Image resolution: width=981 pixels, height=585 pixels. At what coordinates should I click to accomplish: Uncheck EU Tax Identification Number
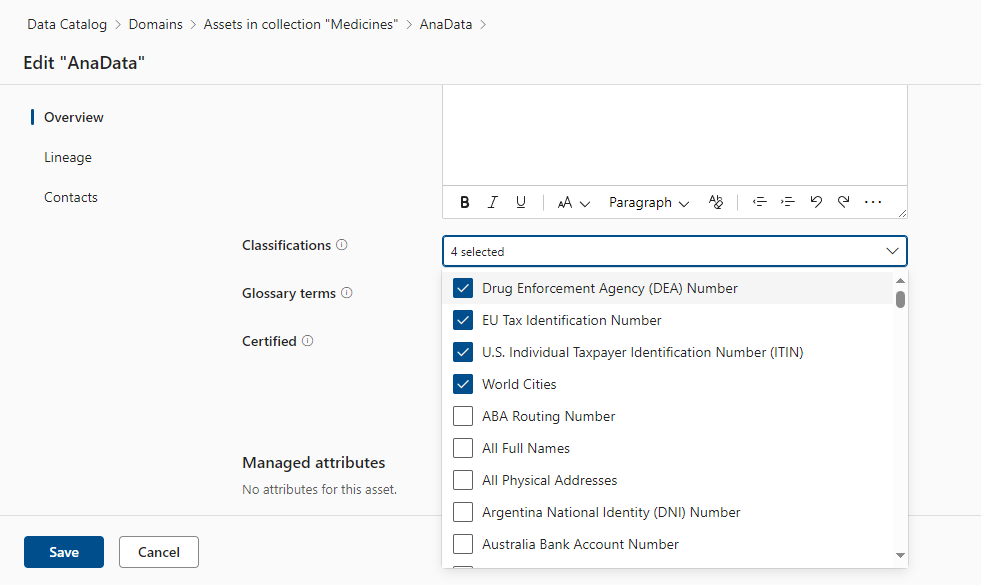click(463, 320)
